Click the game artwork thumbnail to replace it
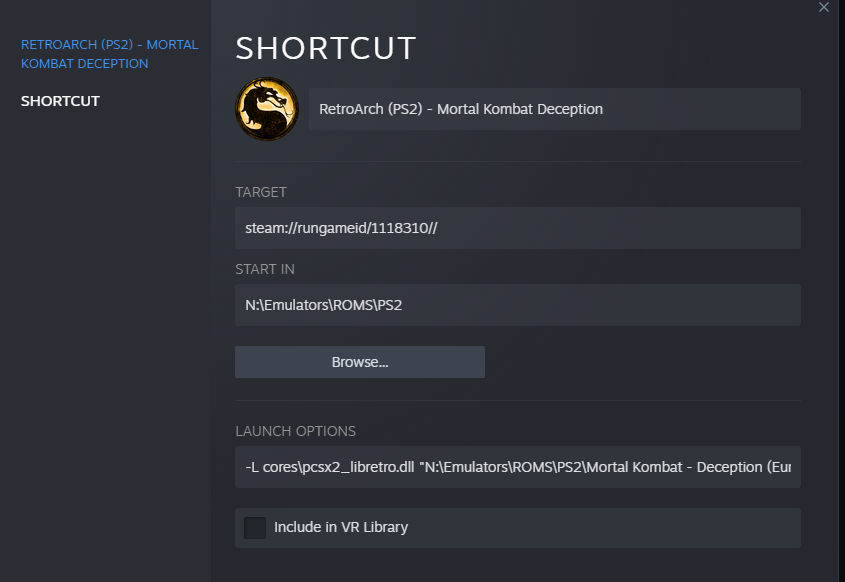Image resolution: width=845 pixels, height=582 pixels. pos(266,109)
